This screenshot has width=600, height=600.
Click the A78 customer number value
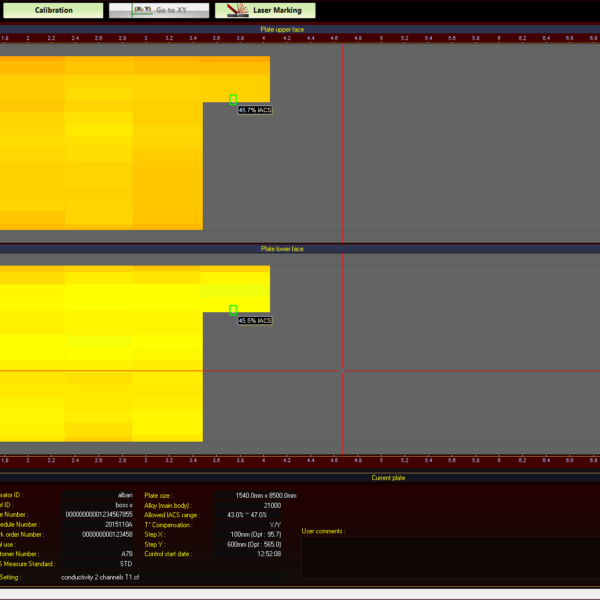pos(97,554)
